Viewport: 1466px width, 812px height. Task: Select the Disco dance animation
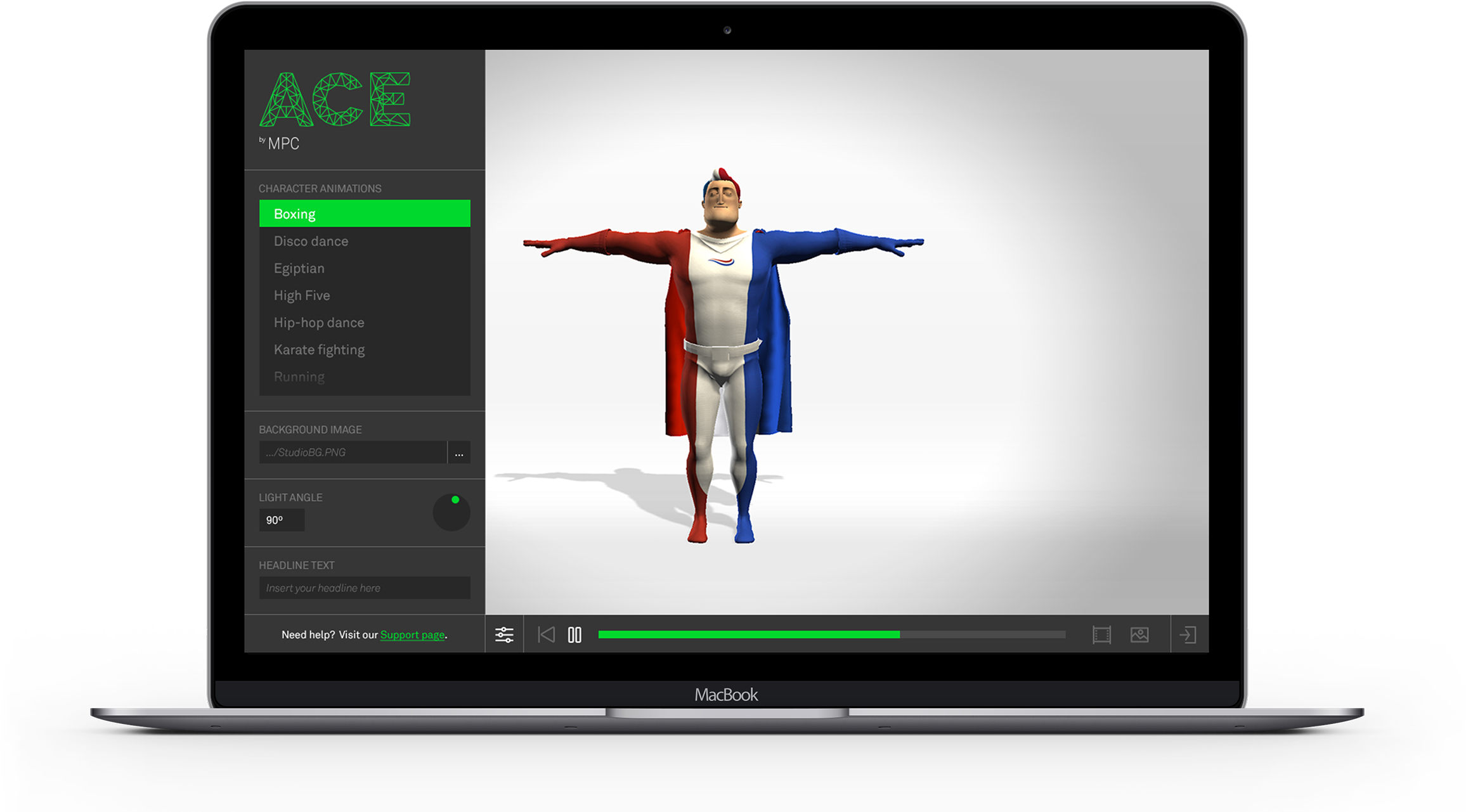coord(311,241)
